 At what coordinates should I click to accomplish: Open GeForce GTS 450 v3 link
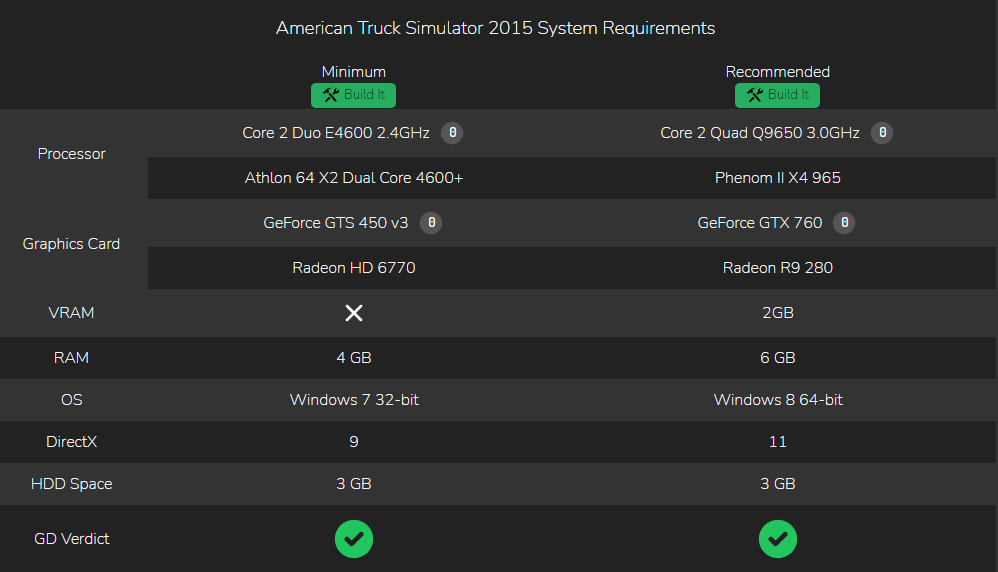coord(335,223)
